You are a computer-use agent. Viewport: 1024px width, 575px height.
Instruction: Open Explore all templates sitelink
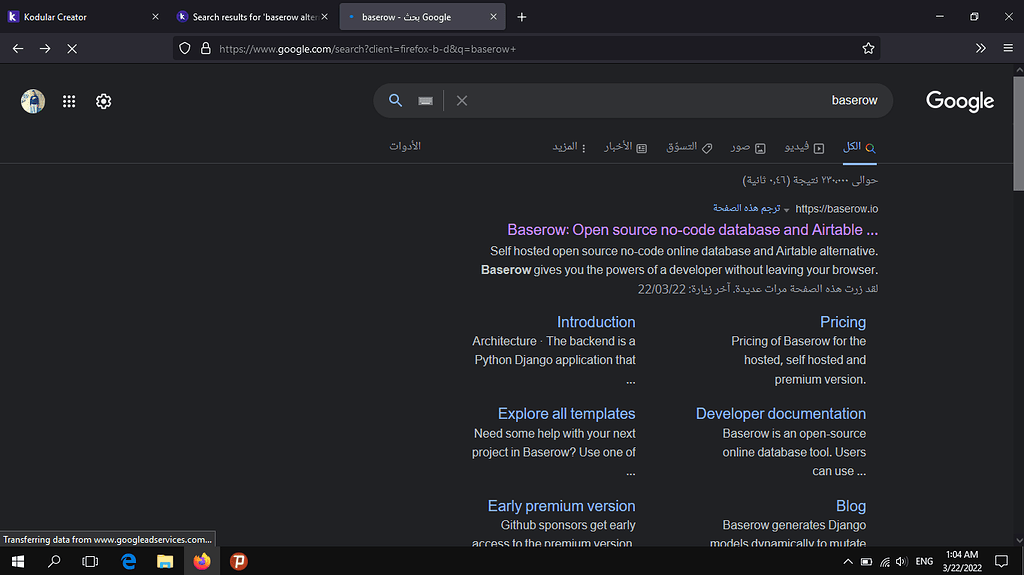point(566,414)
